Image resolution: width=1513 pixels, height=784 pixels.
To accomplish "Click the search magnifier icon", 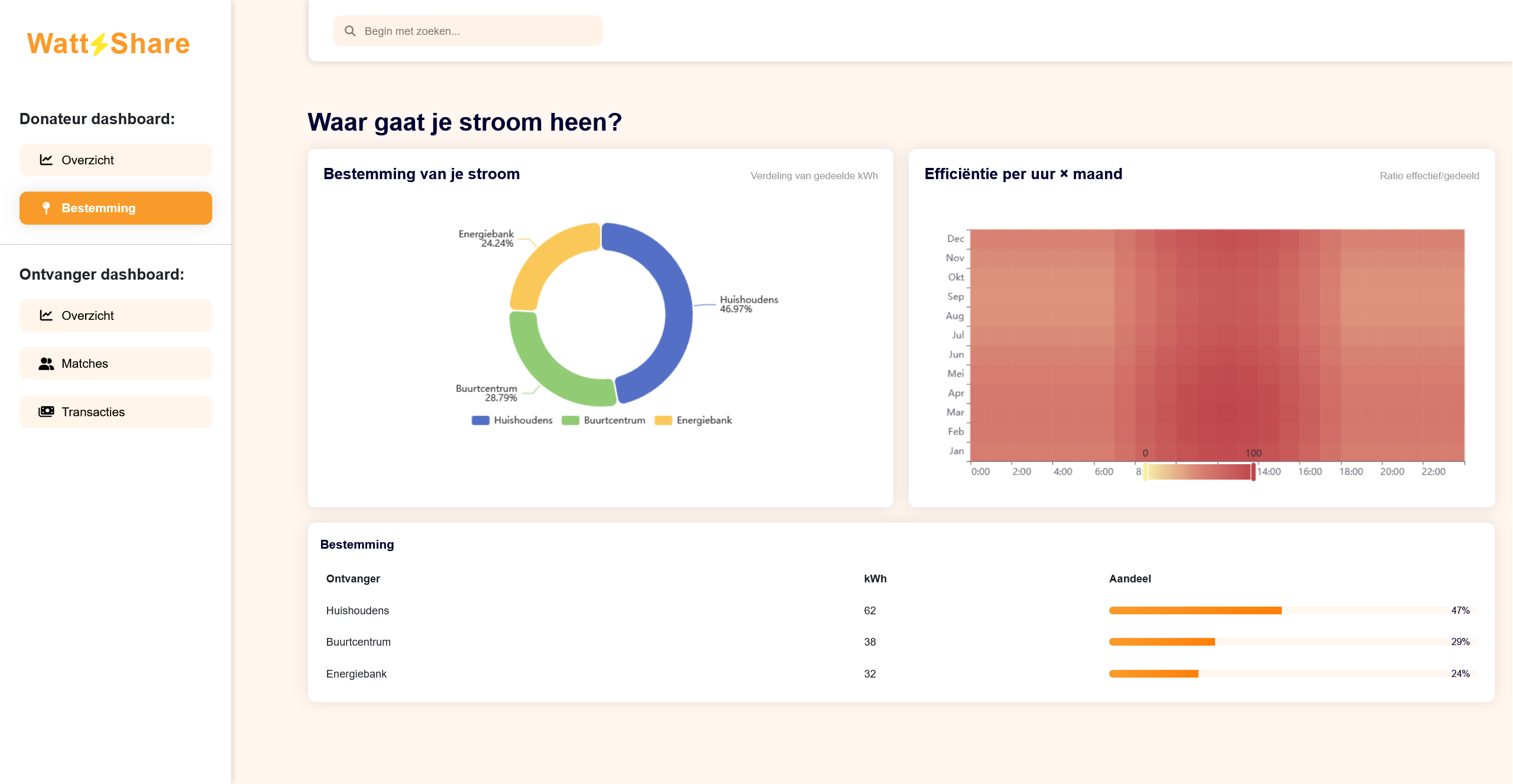I will pos(350,31).
